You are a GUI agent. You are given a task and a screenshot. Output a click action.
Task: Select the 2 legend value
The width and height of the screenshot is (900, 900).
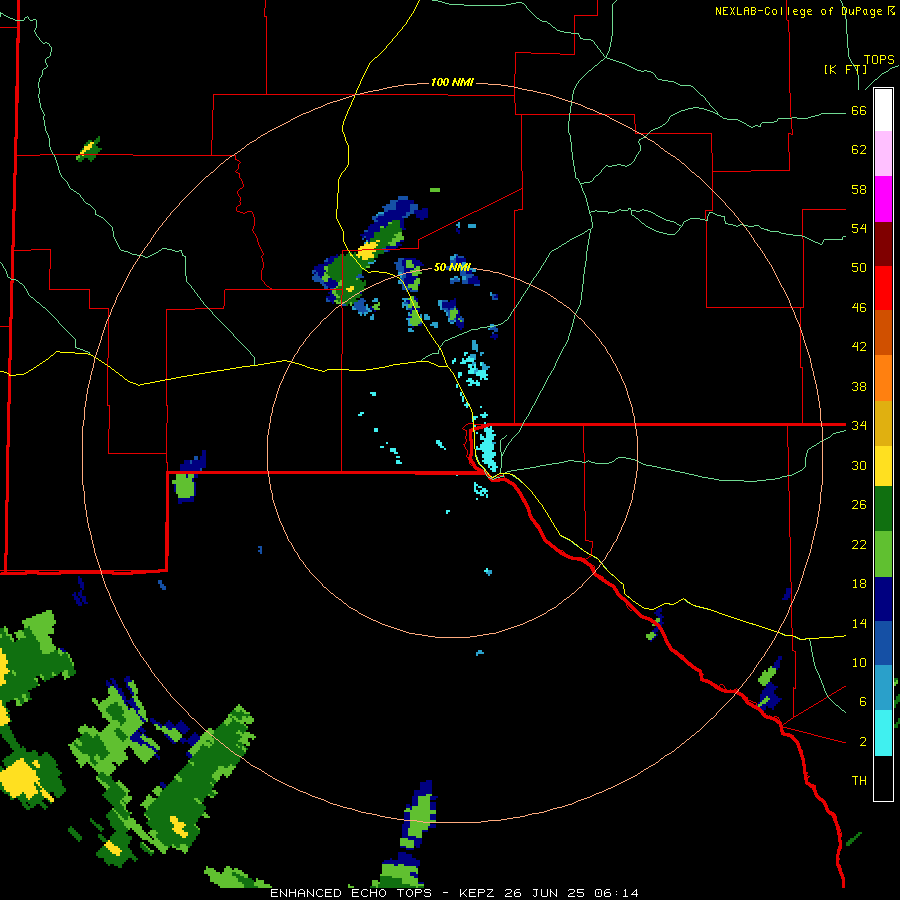coord(863,742)
